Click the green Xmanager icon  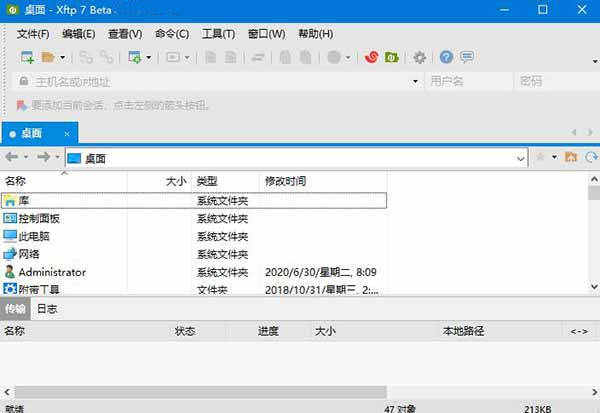(392, 58)
